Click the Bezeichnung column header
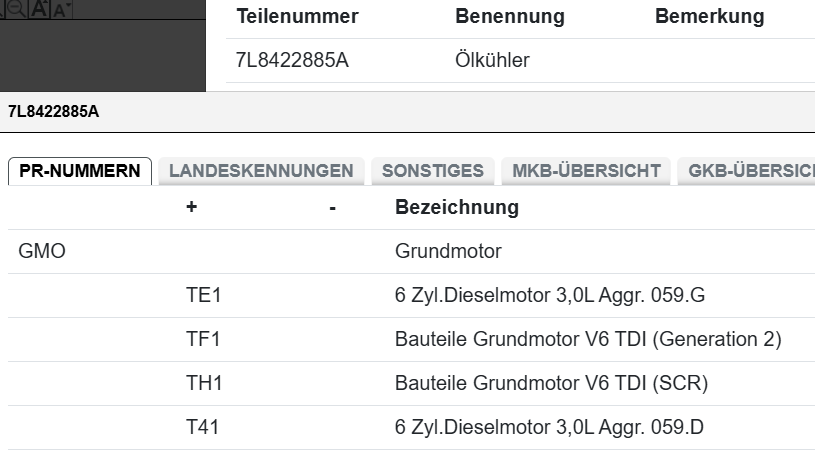Viewport: 815px width, 450px height. [457, 208]
